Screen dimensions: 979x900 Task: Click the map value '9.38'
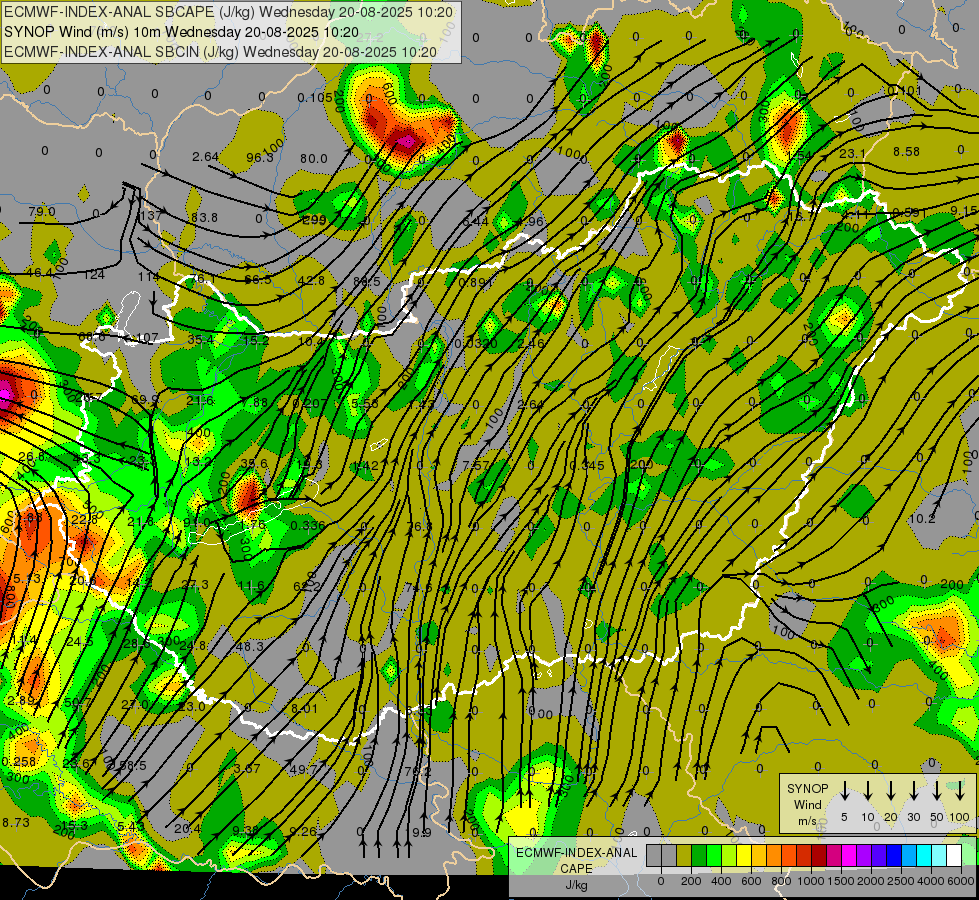pos(245,830)
